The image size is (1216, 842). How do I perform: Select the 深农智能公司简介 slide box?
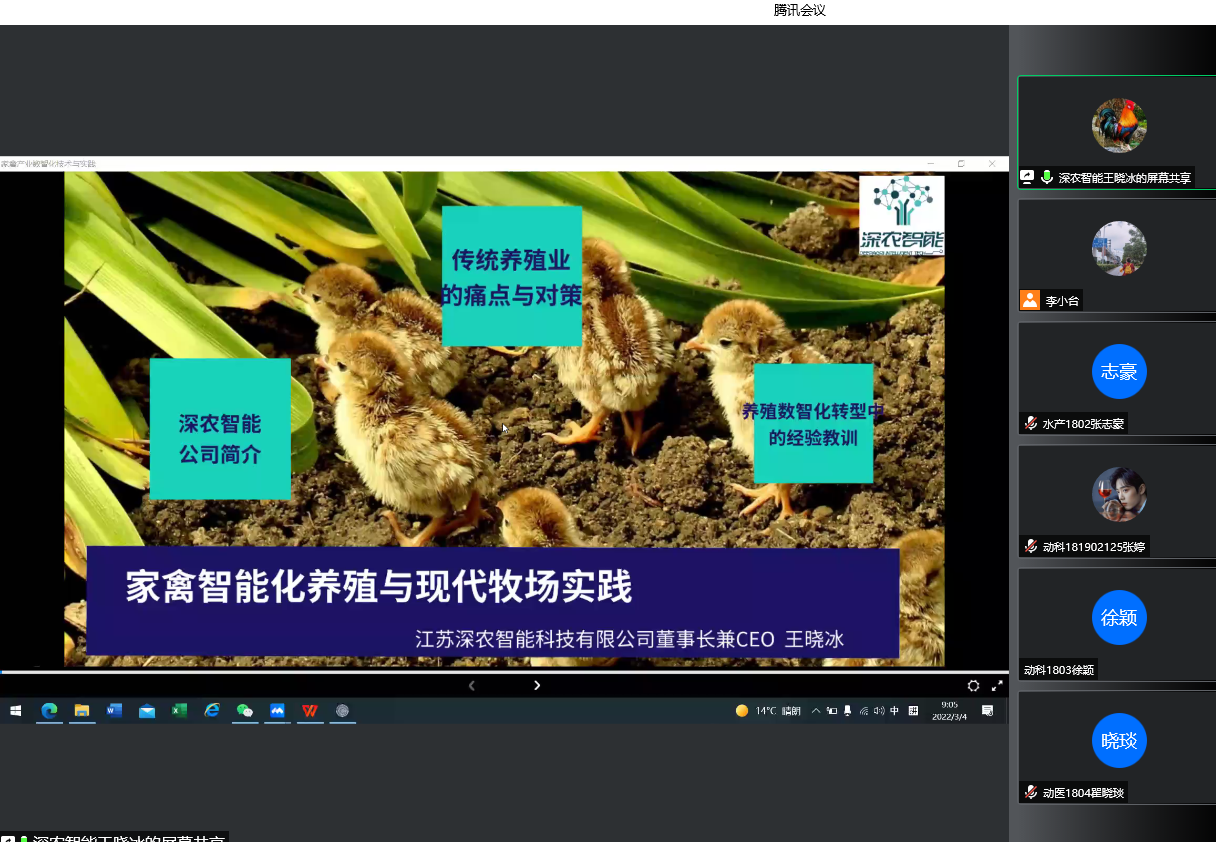coord(220,428)
